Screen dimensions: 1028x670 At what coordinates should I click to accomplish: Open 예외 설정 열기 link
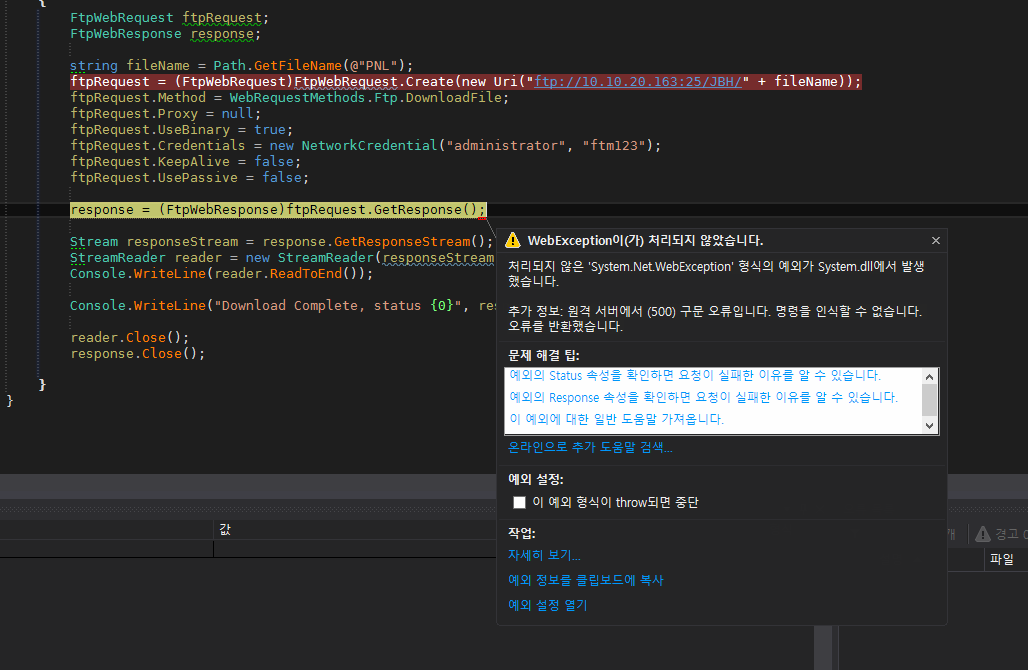547,605
